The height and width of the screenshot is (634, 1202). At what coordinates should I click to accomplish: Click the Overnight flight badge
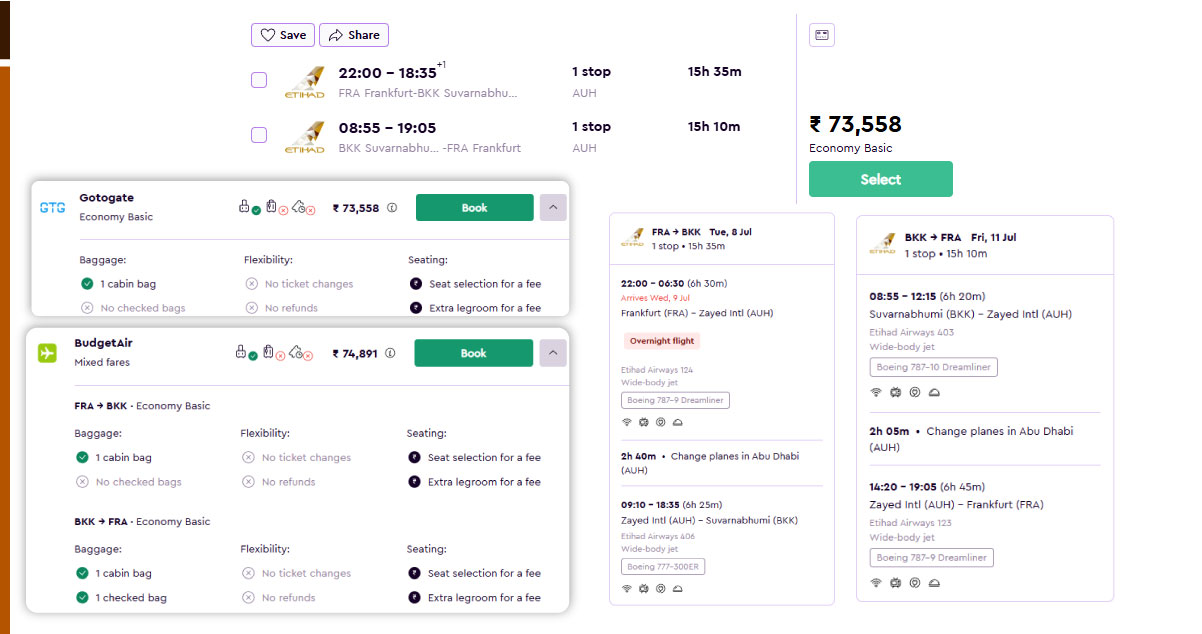point(660,341)
